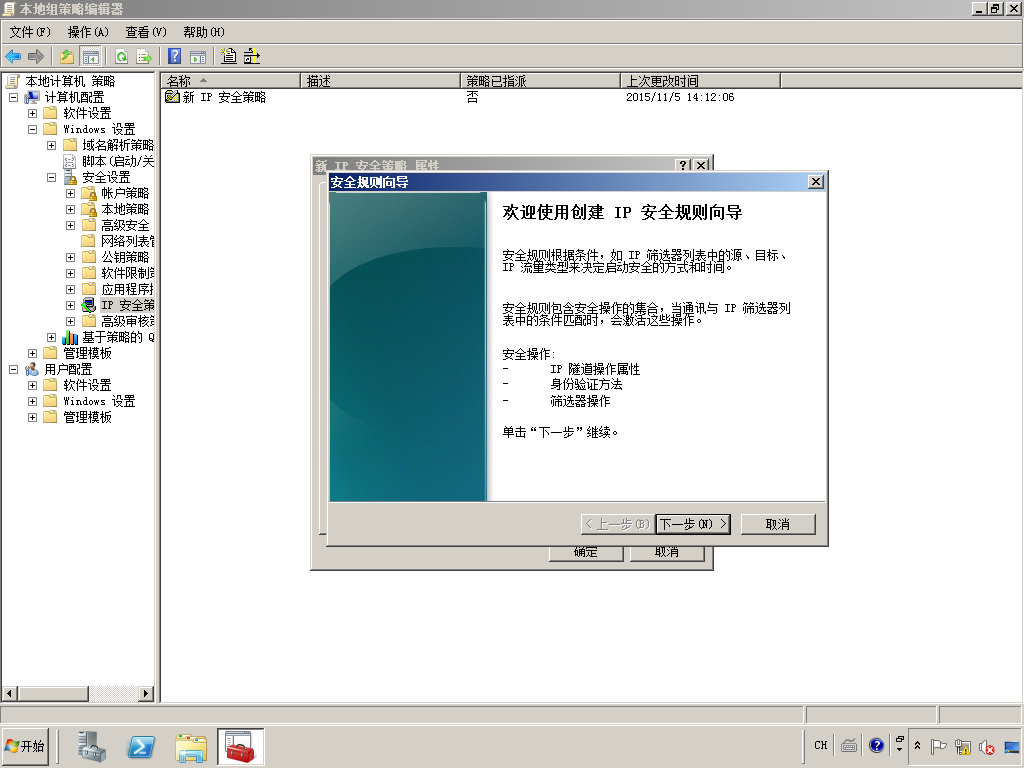Sort by the 上次更改时间 column header
Screen dimensions: 1024x768
point(700,81)
